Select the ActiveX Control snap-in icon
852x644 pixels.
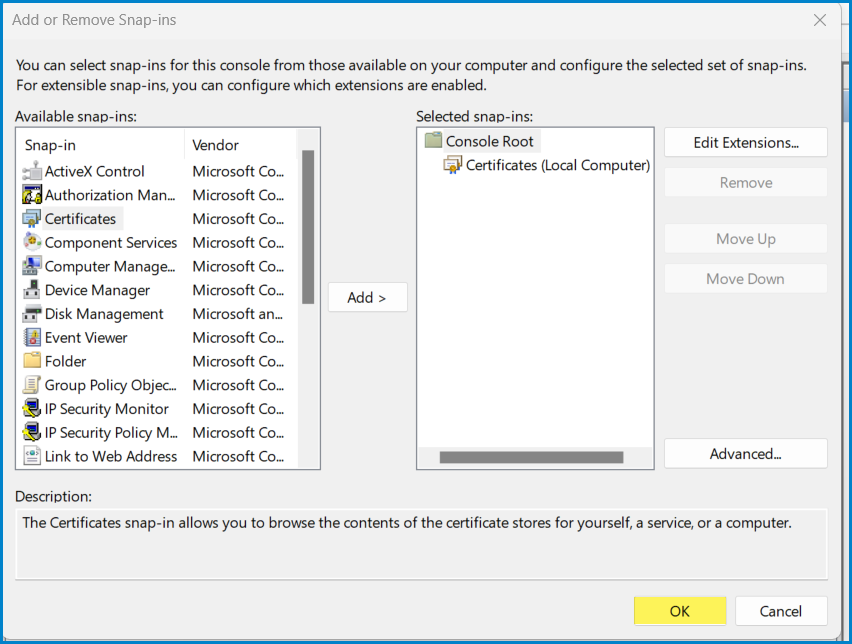pos(32,171)
